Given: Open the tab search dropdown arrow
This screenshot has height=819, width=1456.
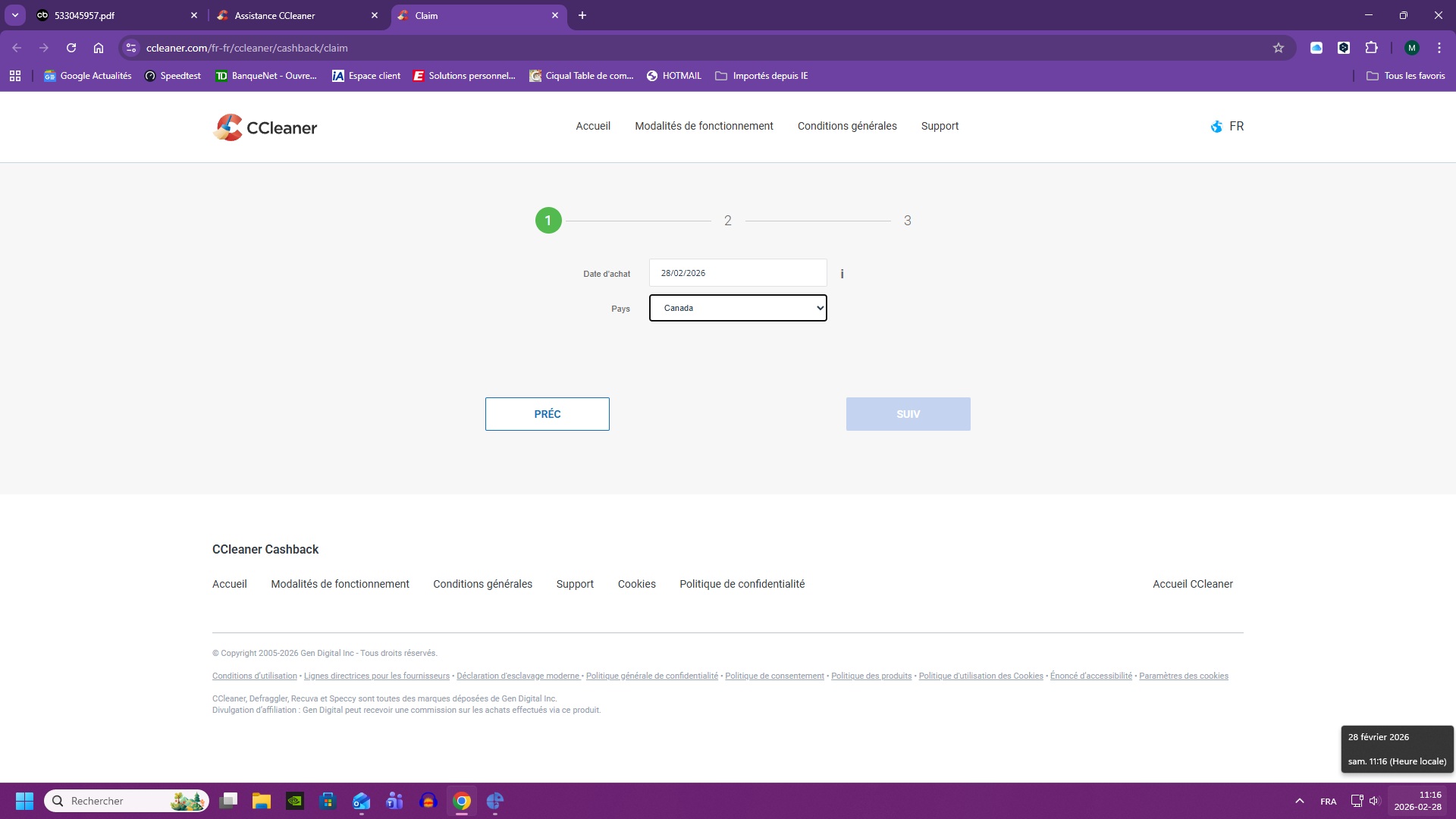Looking at the screenshot, I should [15, 15].
